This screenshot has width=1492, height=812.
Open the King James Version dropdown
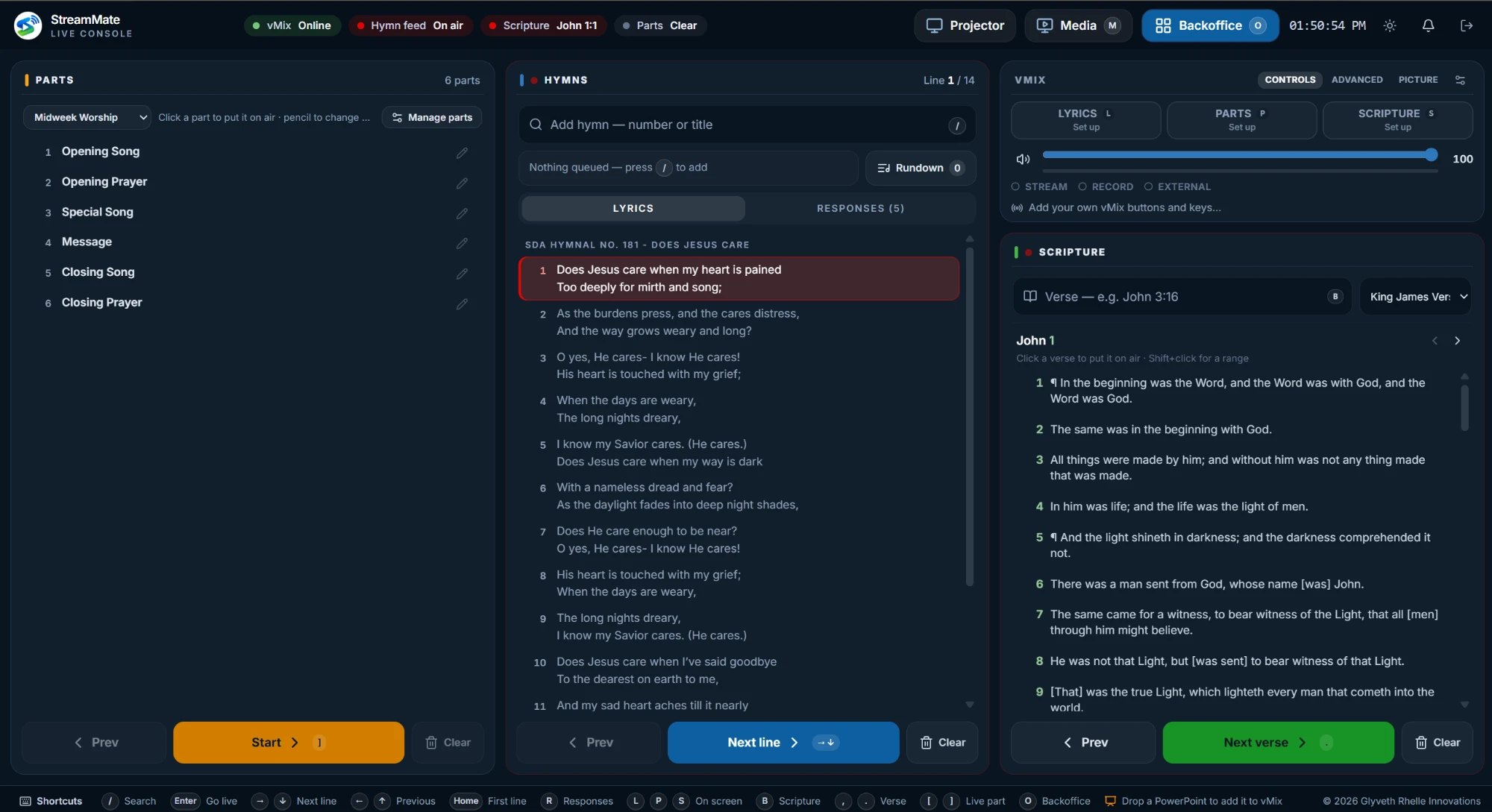click(x=1415, y=297)
